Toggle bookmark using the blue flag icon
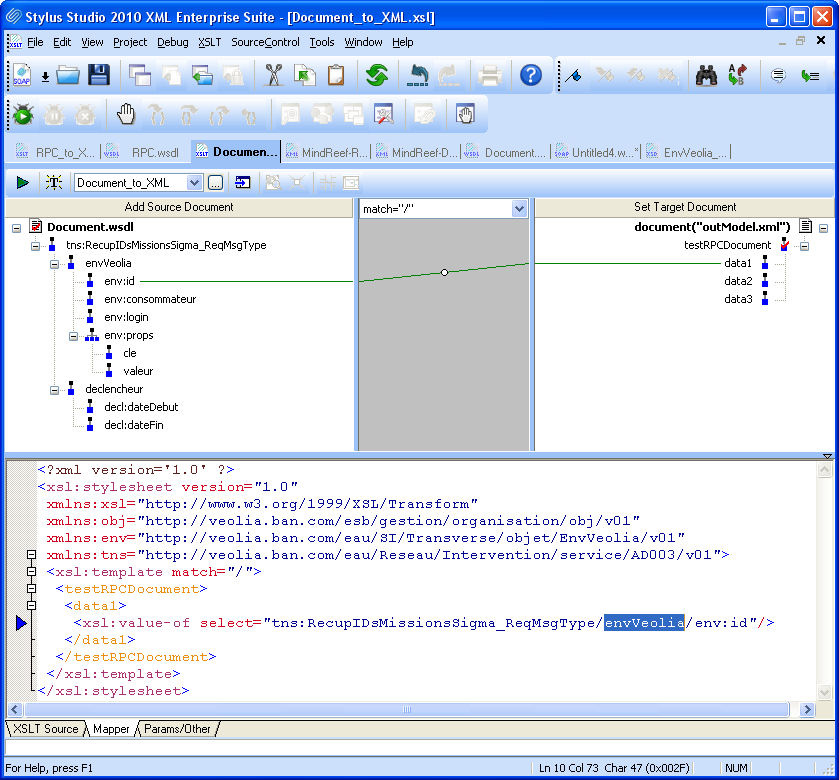This screenshot has width=839, height=780. (x=573, y=75)
